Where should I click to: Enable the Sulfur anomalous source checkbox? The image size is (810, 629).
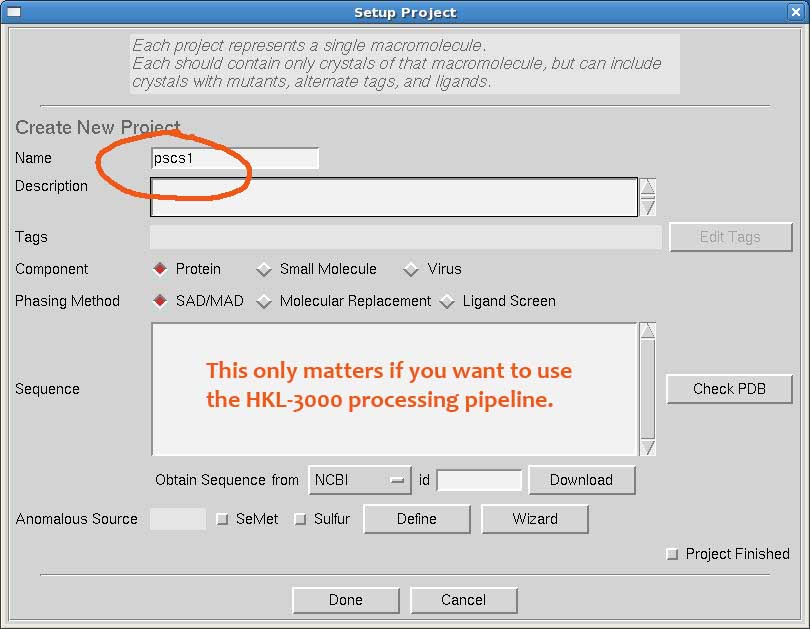point(300,519)
